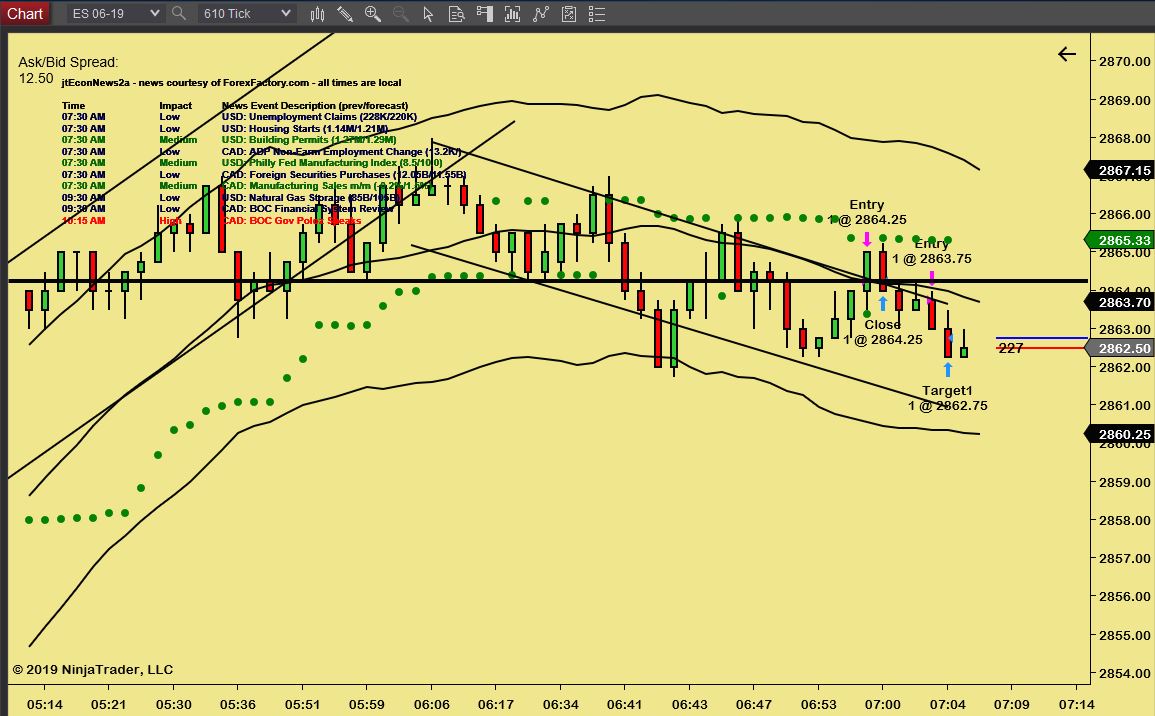
Task: Select the 'Target1 1 @ 2862.75' label
Action: 947,398
